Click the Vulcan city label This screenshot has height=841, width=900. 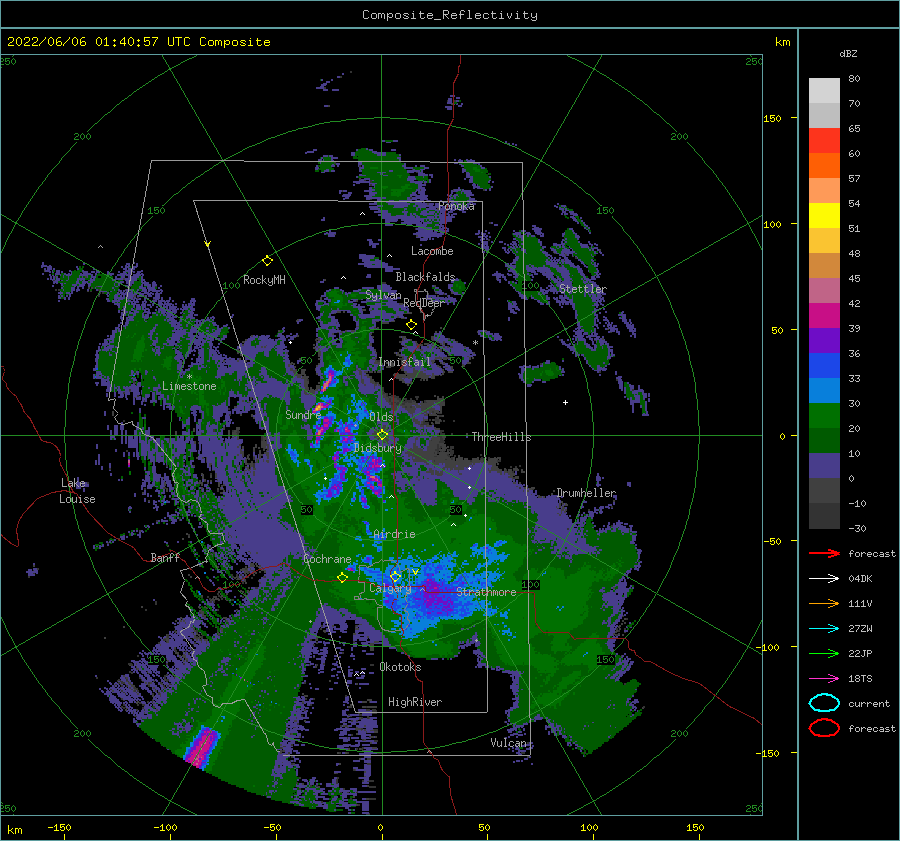point(508,743)
